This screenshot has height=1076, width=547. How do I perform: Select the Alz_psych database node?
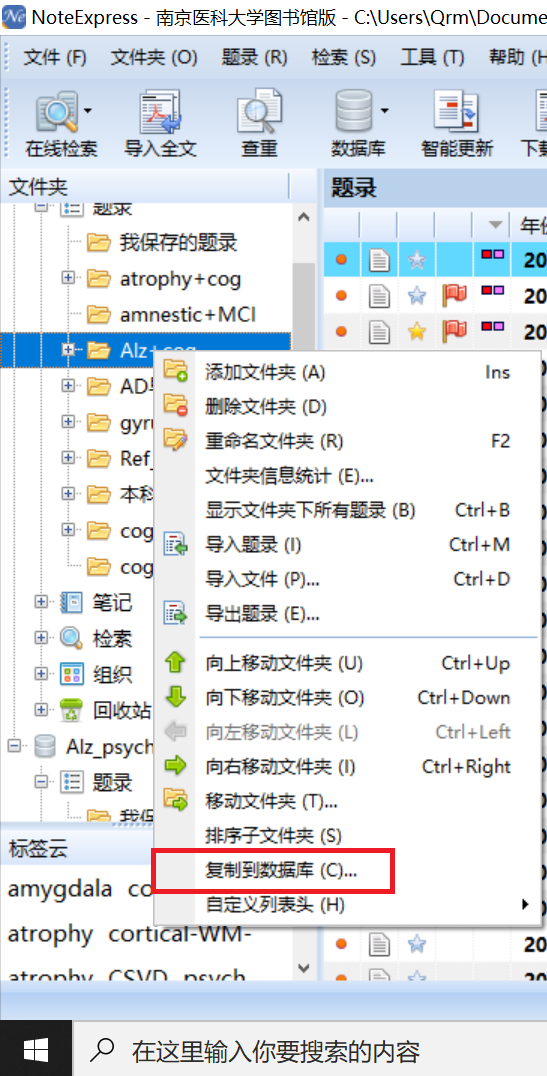[109, 747]
